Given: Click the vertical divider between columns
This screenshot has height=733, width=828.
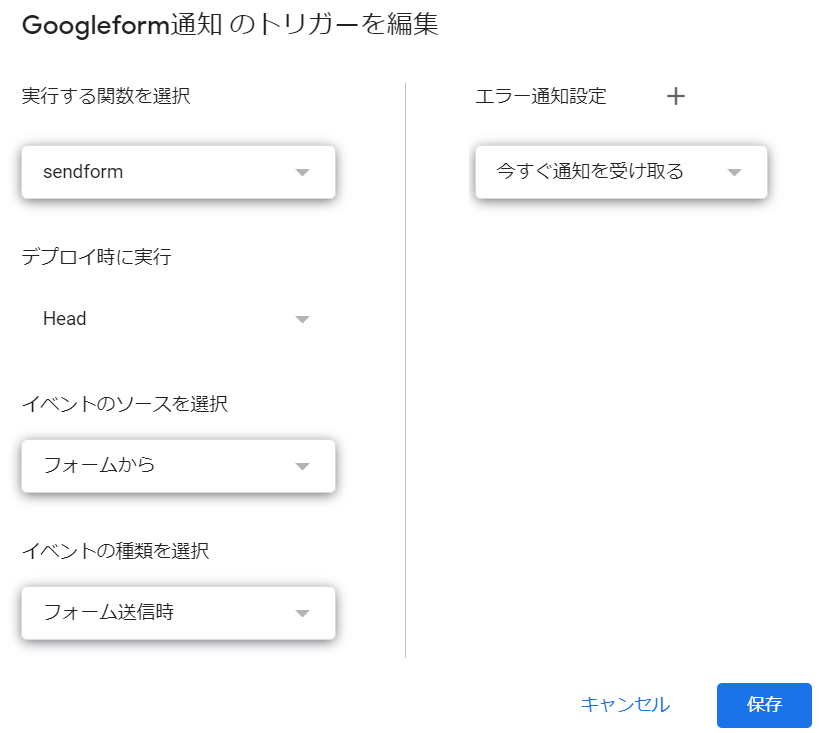Looking at the screenshot, I should [405, 370].
